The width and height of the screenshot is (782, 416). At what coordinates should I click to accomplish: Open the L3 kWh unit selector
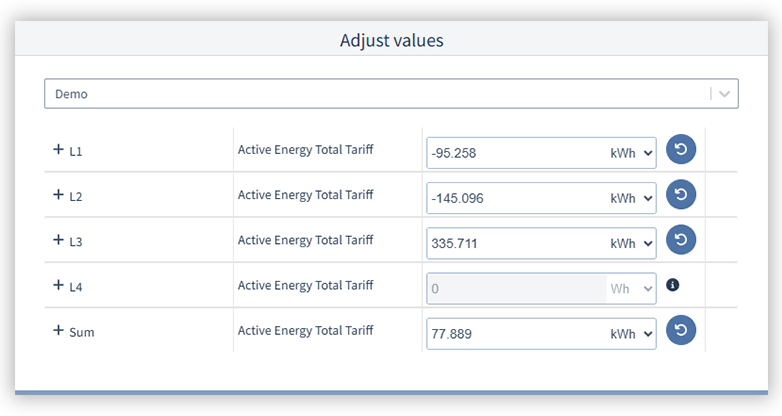[632, 243]
